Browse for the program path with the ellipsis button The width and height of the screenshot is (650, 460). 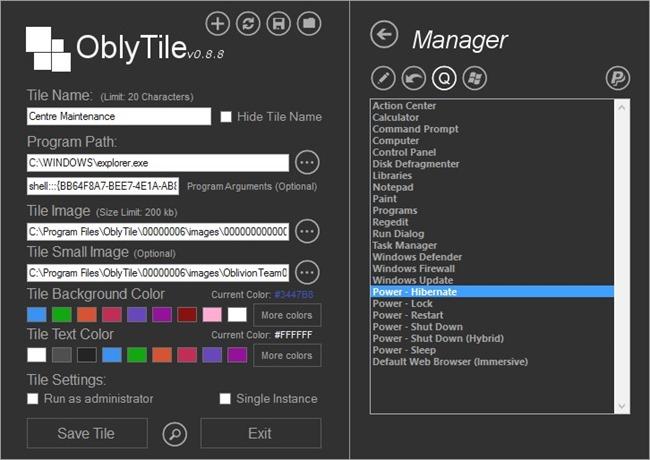307,162
